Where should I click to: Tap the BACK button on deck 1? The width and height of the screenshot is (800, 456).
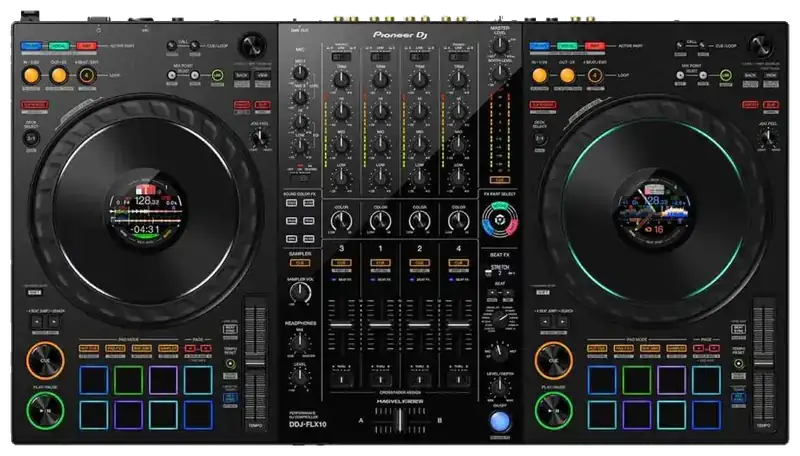pos(242,75)
